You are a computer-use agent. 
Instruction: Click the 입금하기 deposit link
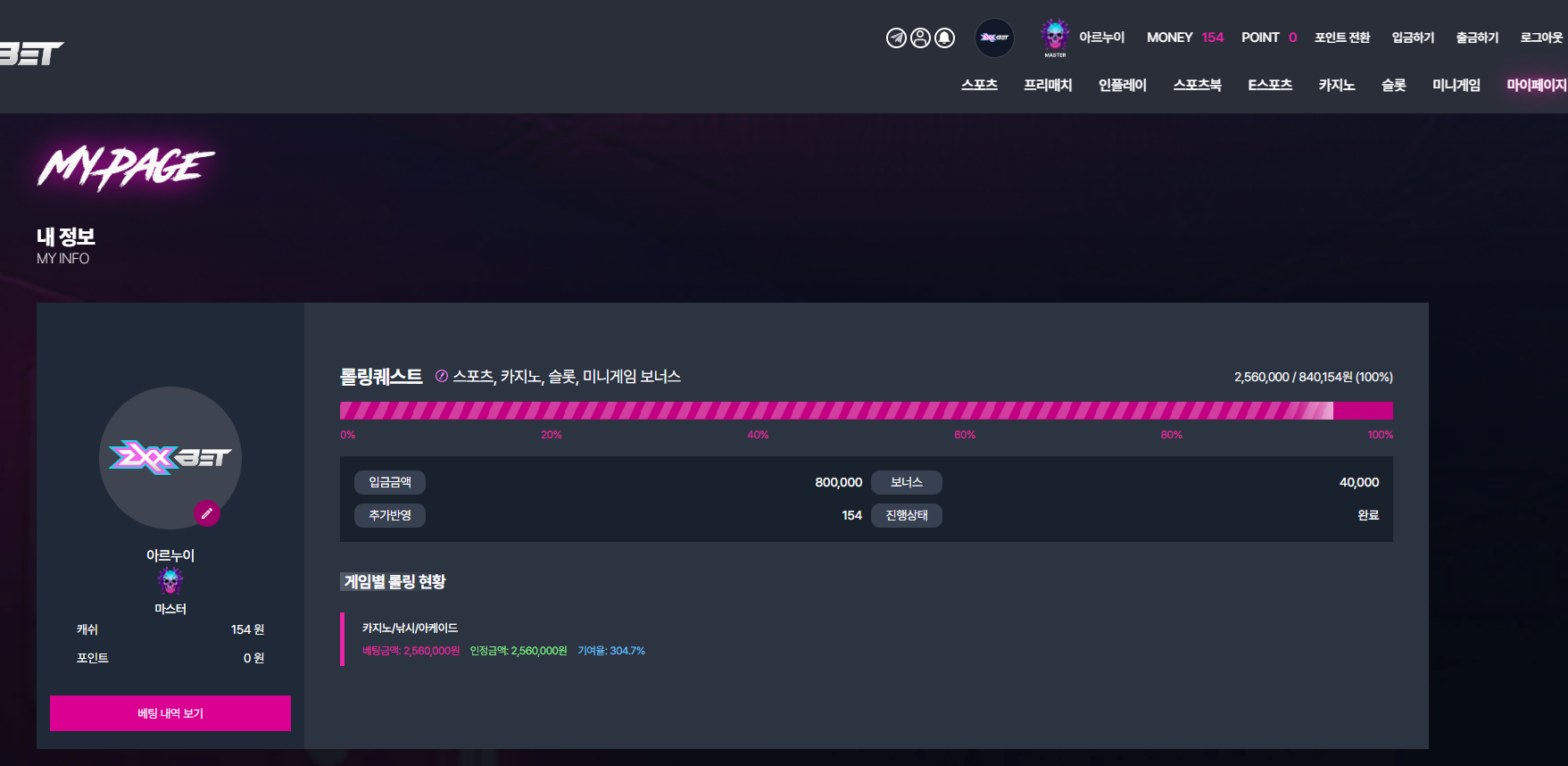pyautogui.click(x=1413, y=37)
